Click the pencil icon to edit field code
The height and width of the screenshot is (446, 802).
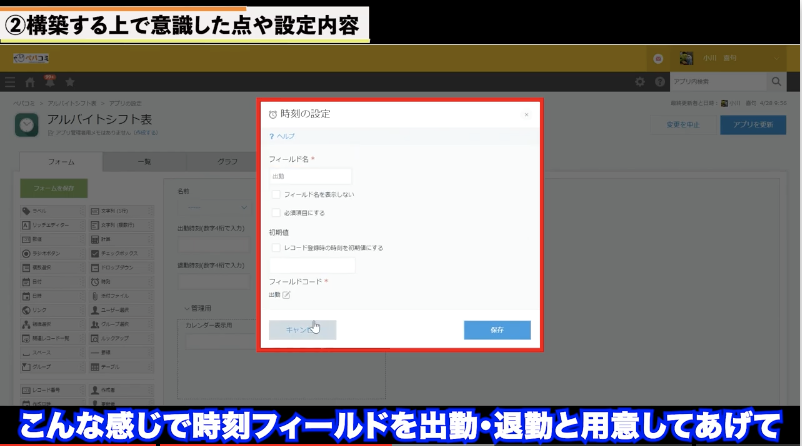click(x=286, y=295)
